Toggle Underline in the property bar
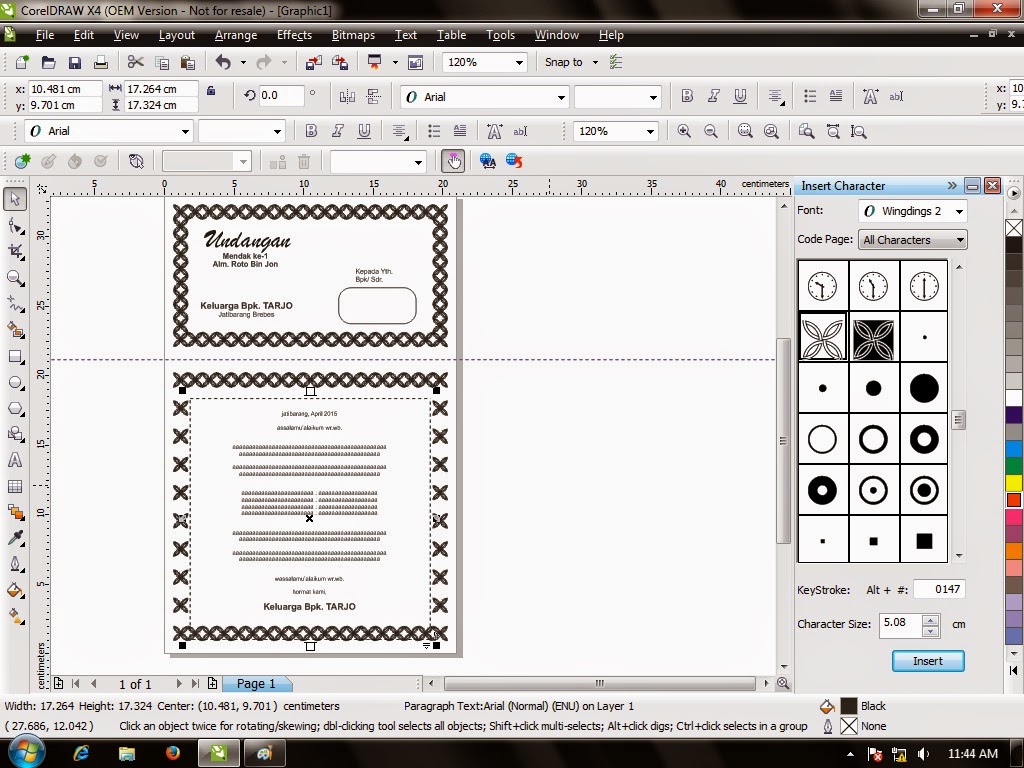This screenshot has height=768, width=1024. pyautogui.click(x=740, y=96)
